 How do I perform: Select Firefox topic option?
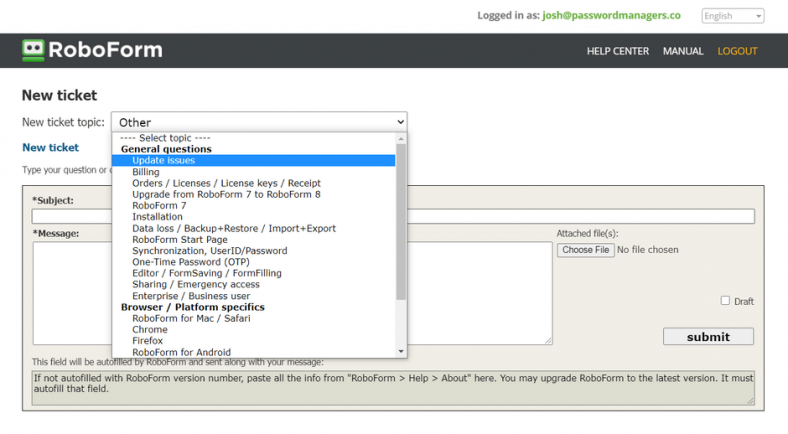[x=148, y=341]
